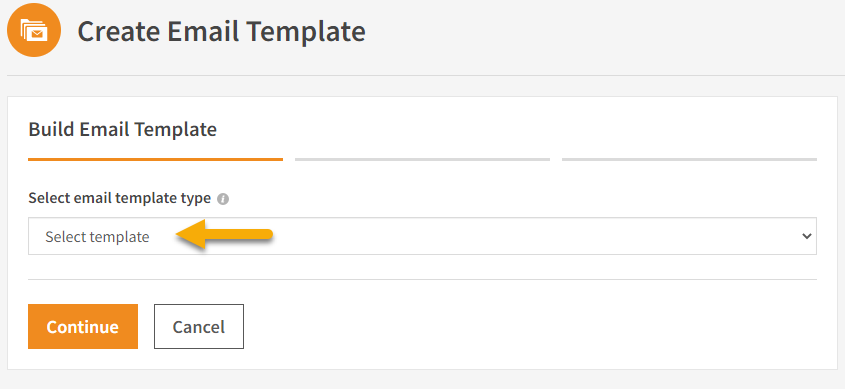Click the info icon beside template type label
The width and height of the screenshot is (845, 389).
(x=223, y=199)
